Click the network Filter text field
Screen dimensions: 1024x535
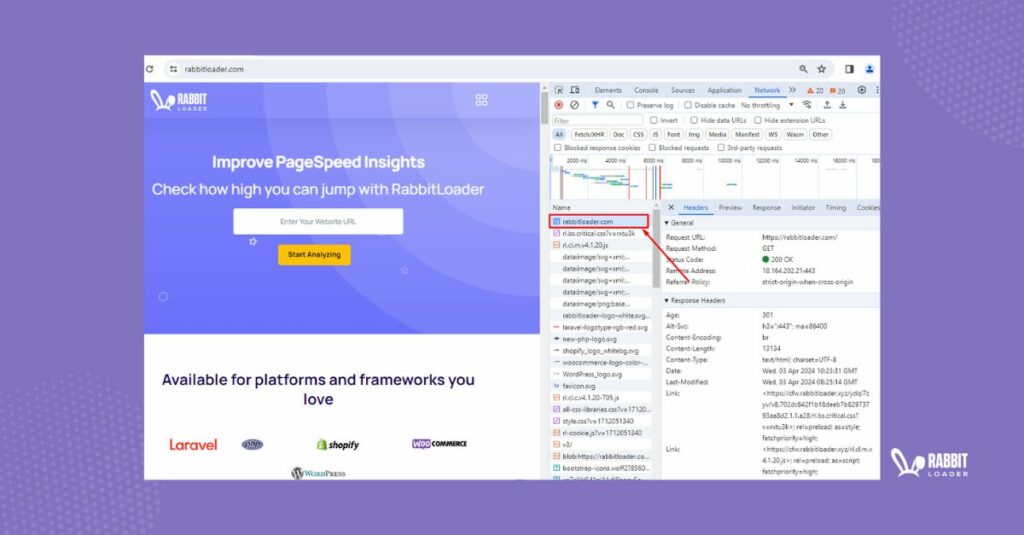click(597, 120)
